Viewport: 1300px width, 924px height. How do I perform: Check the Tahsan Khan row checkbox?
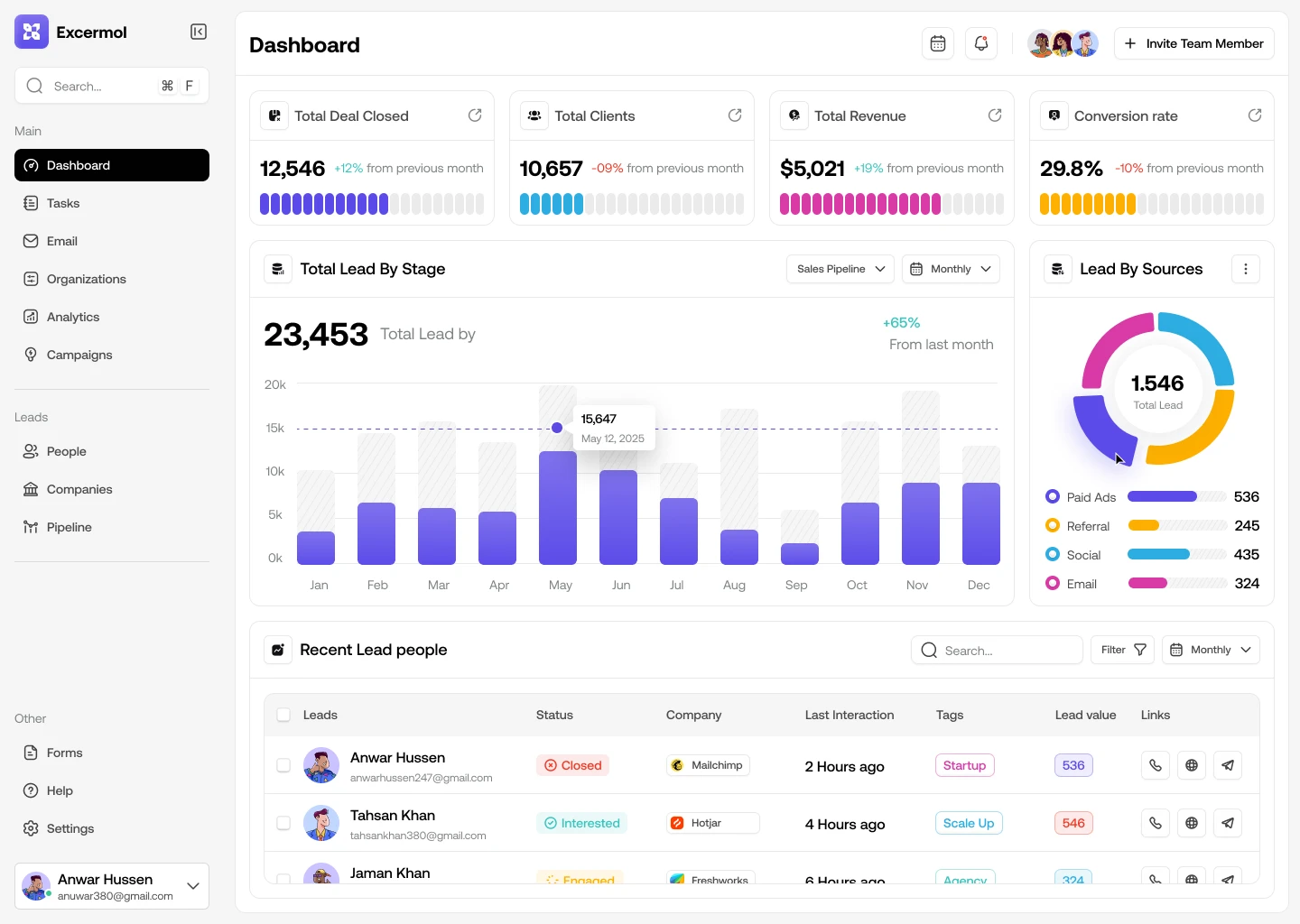point(283,823)
